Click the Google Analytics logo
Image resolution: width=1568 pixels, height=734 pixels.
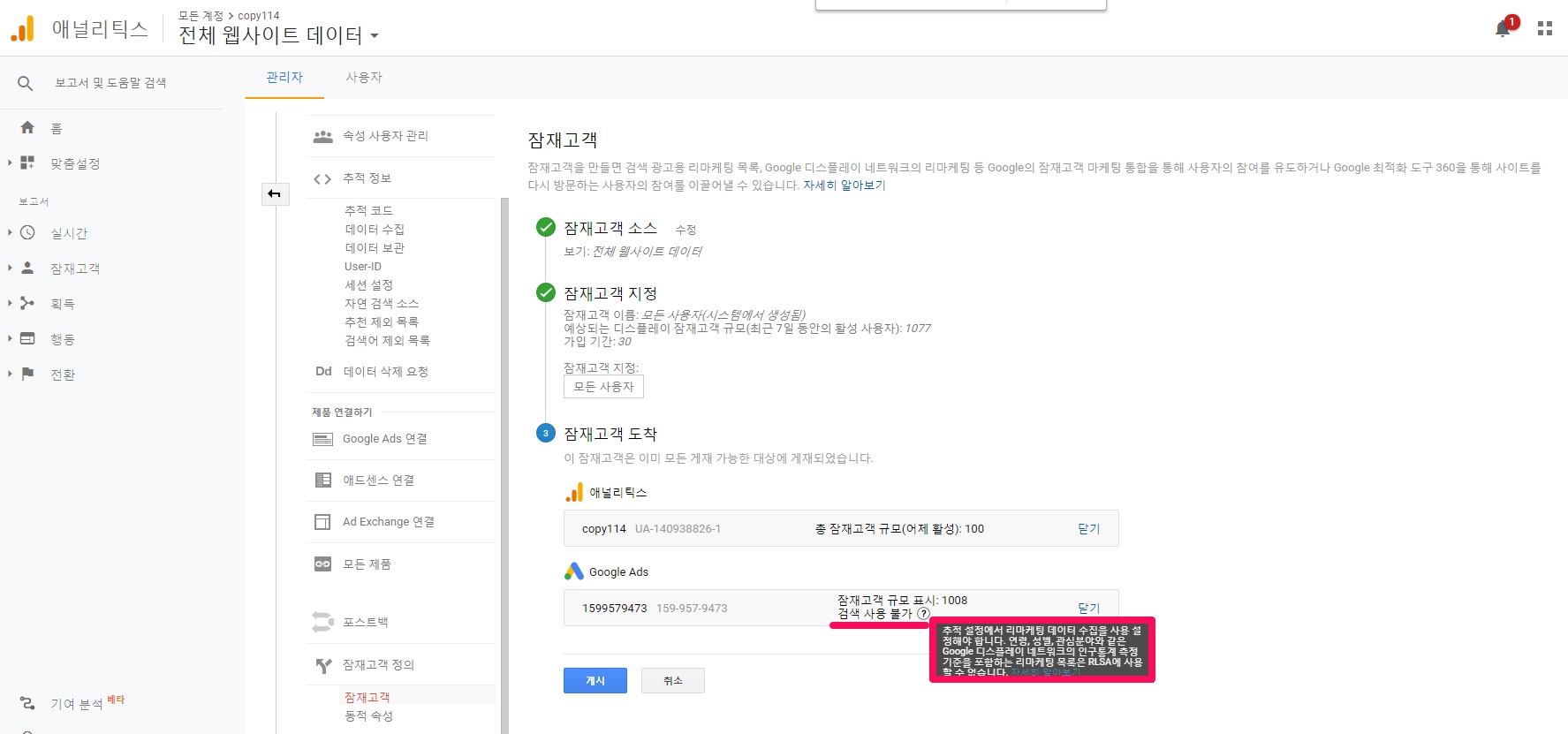point(23,29)
